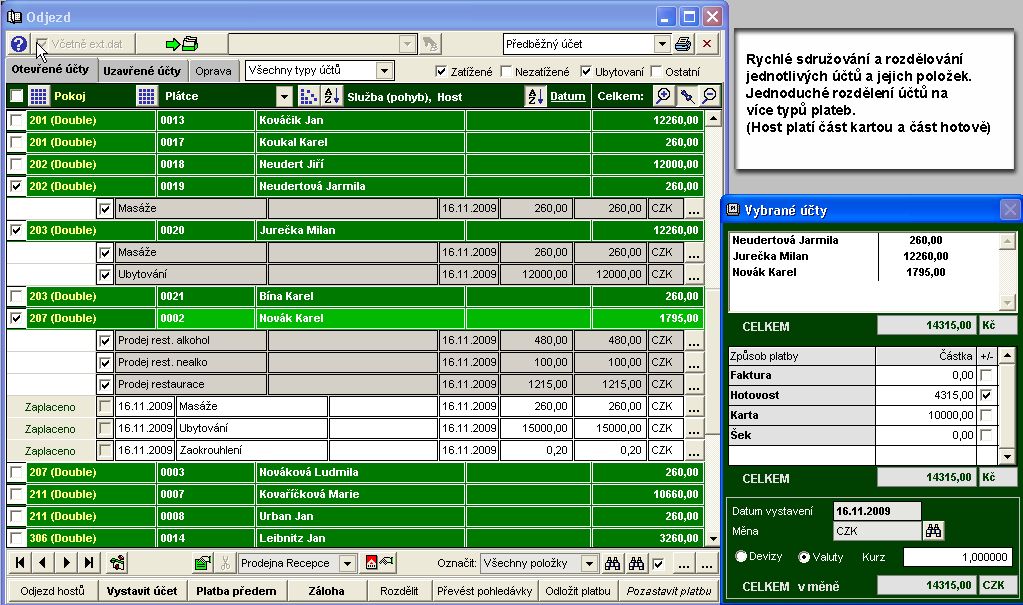This screenshot has height=605, width=1023.
Task: Jump to first record navigation arrow
Action: (20, 563)
